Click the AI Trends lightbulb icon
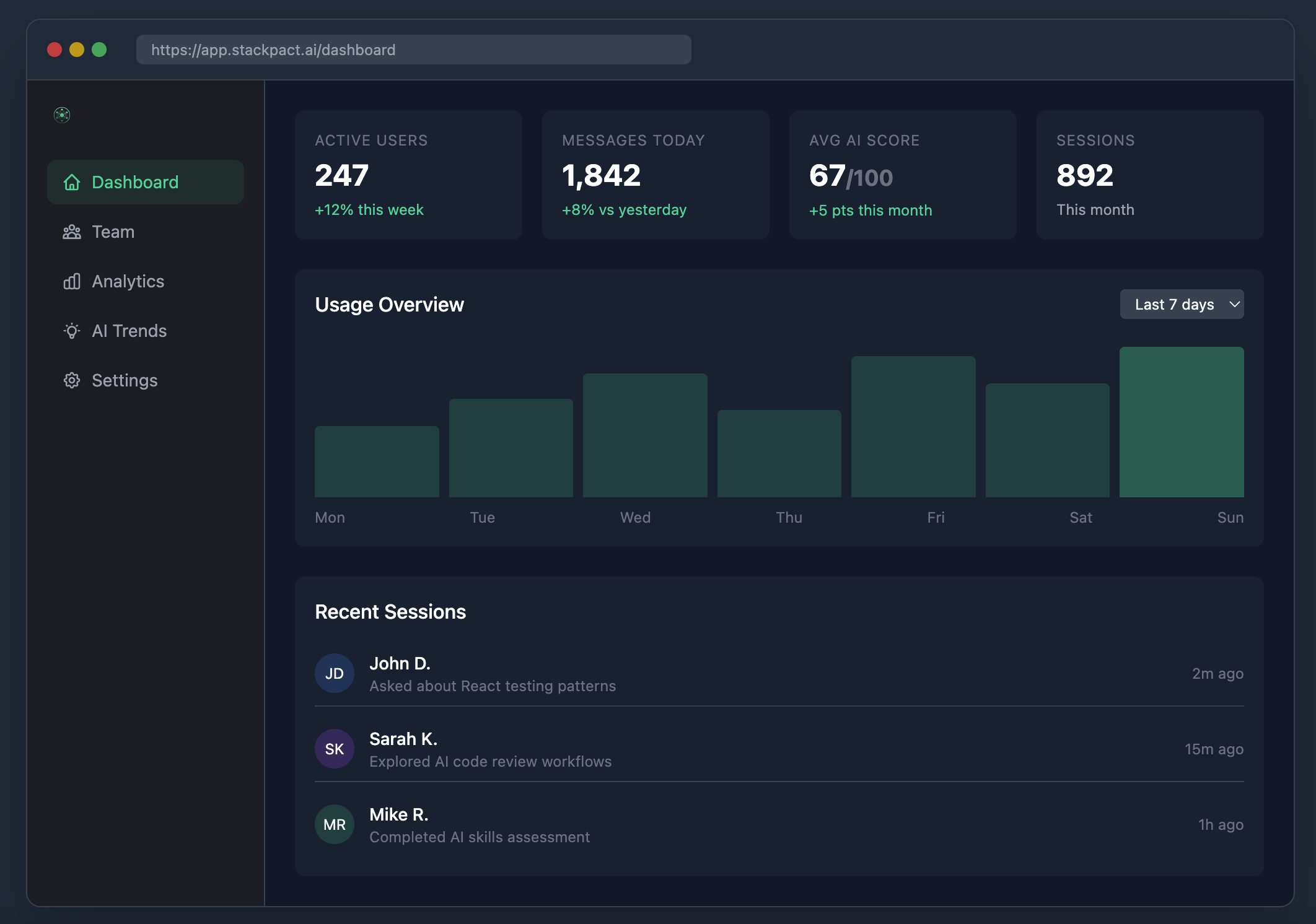The width and height of the screenshot is (1316, 924). (71, 331)
